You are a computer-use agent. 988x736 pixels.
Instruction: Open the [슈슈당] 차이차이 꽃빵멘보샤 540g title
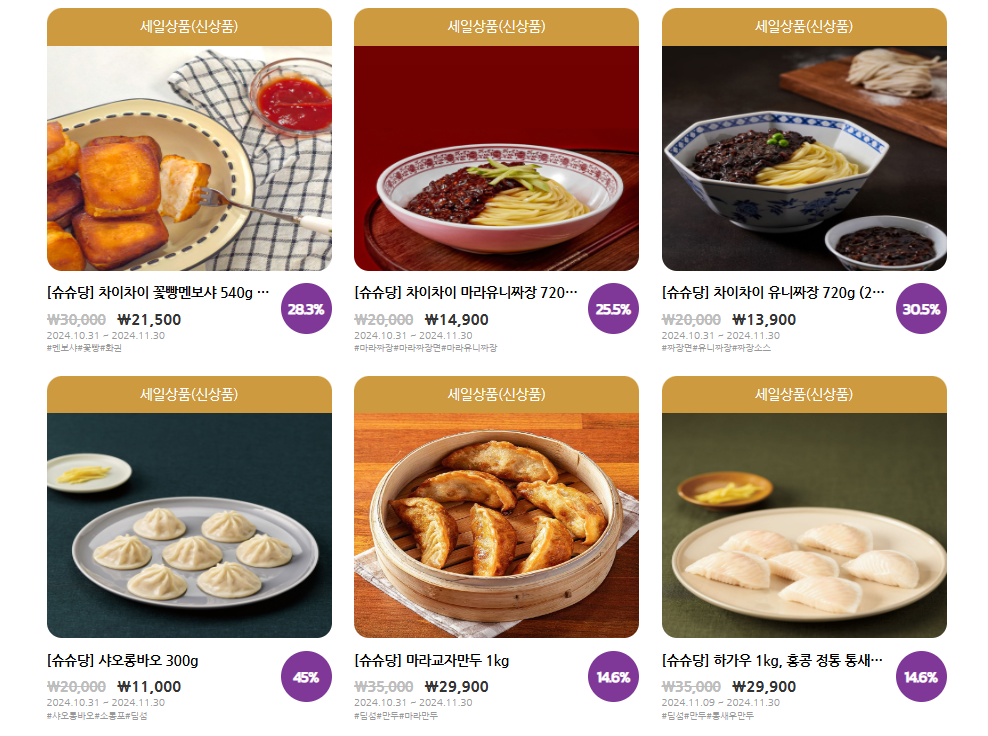tap(158, 292)
